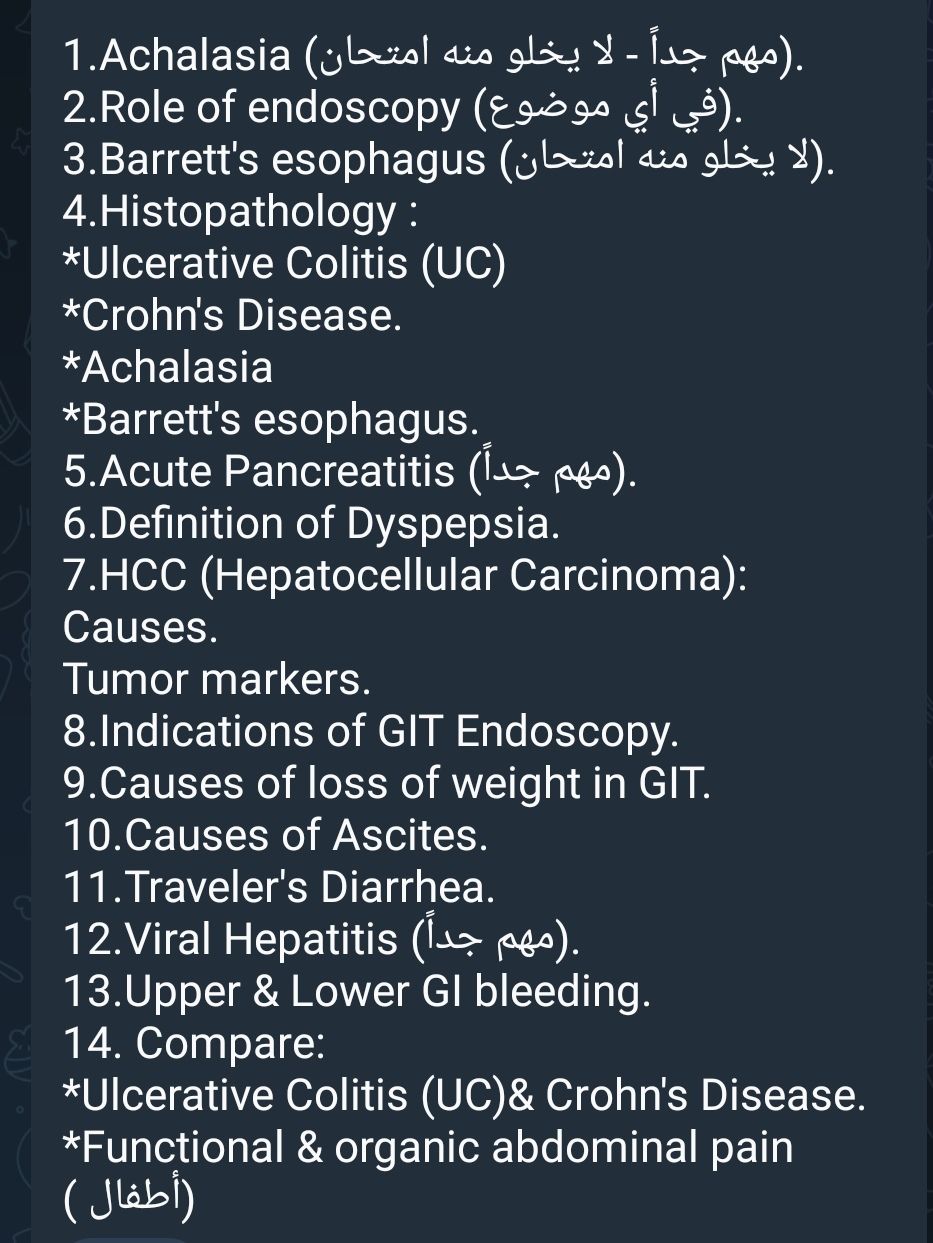The image size is (933, 1243).
Task: Click the '14. Compare:' line
Action: click(194, 1043)
